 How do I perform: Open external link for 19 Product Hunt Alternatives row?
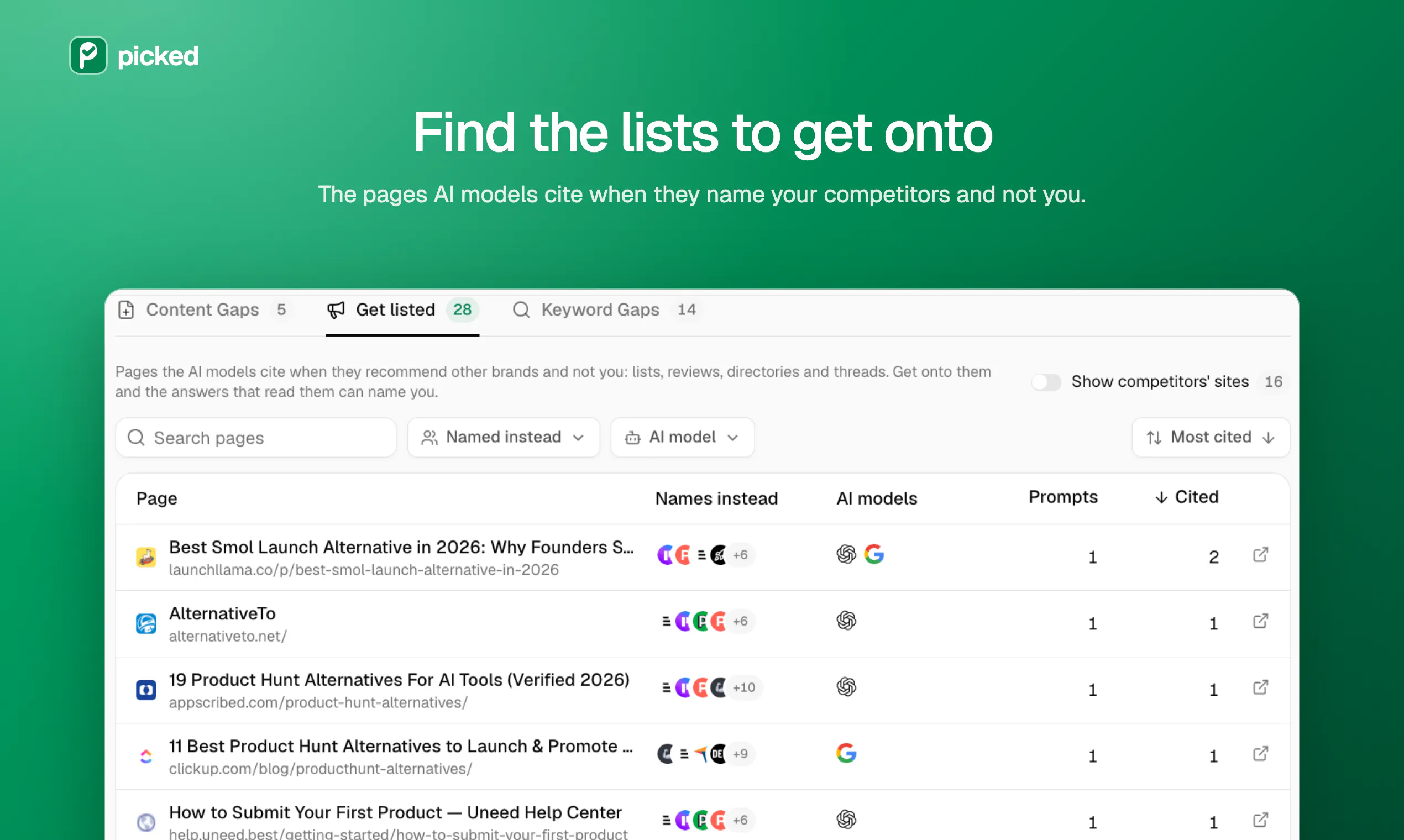click(x=1260, y=687)
